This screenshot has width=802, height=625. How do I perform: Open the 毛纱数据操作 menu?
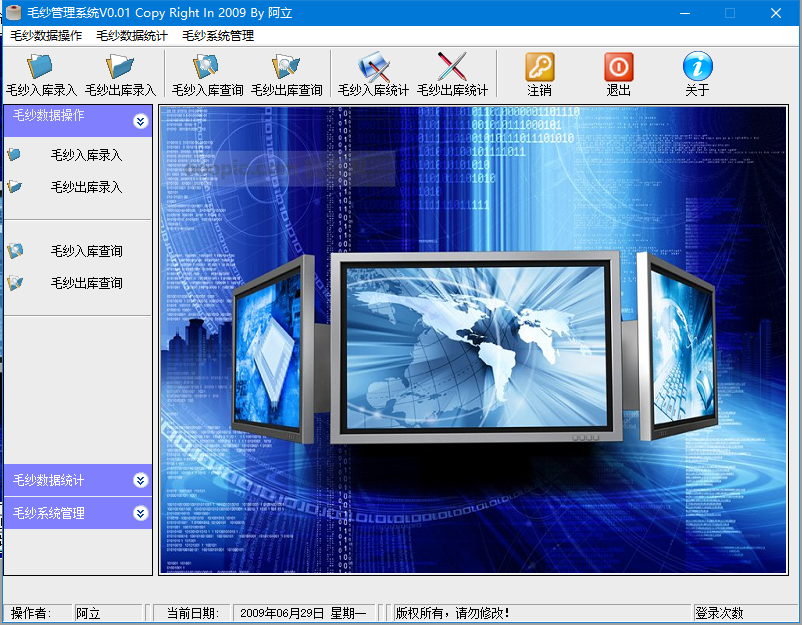[46, 36]
